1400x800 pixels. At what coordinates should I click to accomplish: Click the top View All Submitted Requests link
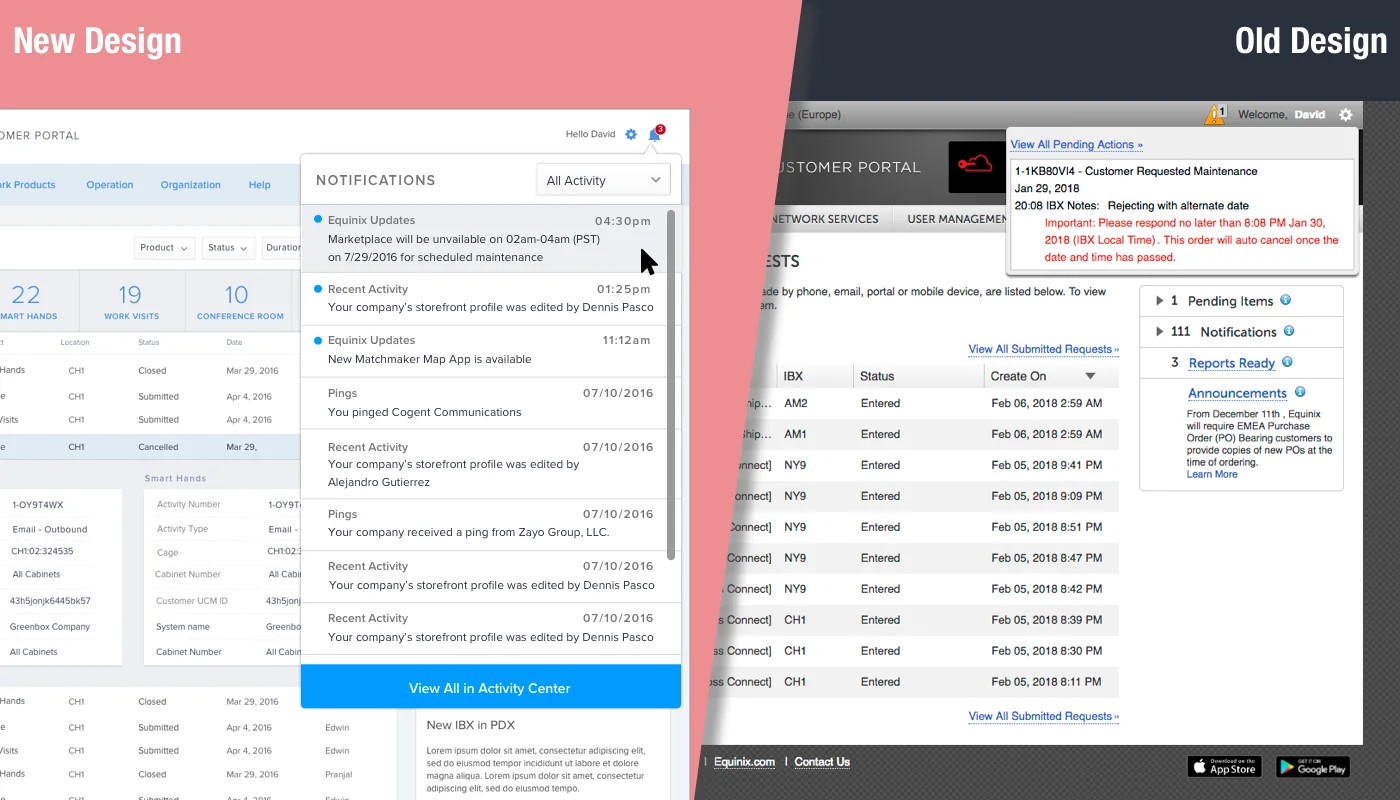(x=1043, y=349)
